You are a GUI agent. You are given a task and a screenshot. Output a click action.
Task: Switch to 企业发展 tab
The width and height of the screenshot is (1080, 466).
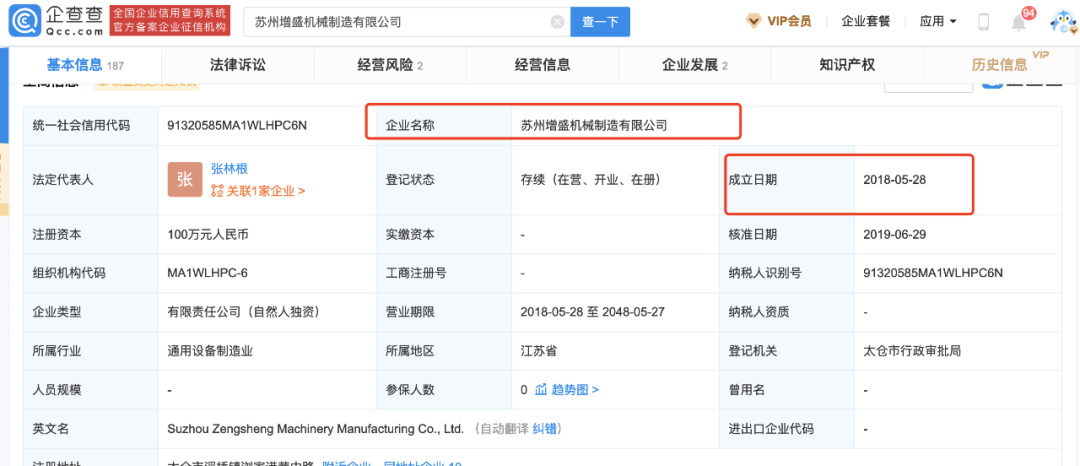point(695,65)
